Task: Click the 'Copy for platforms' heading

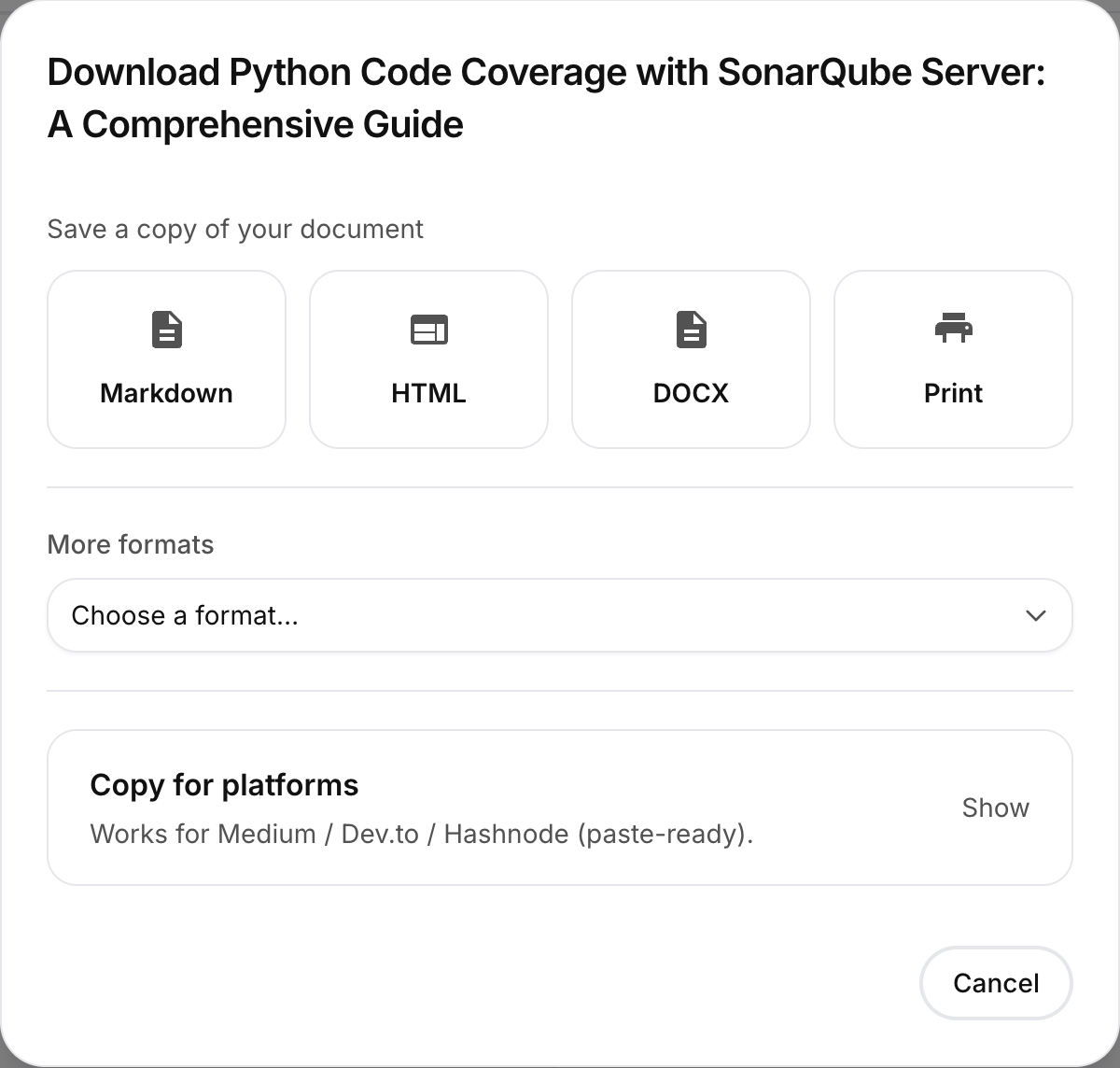Action: [x=224, y=785]
